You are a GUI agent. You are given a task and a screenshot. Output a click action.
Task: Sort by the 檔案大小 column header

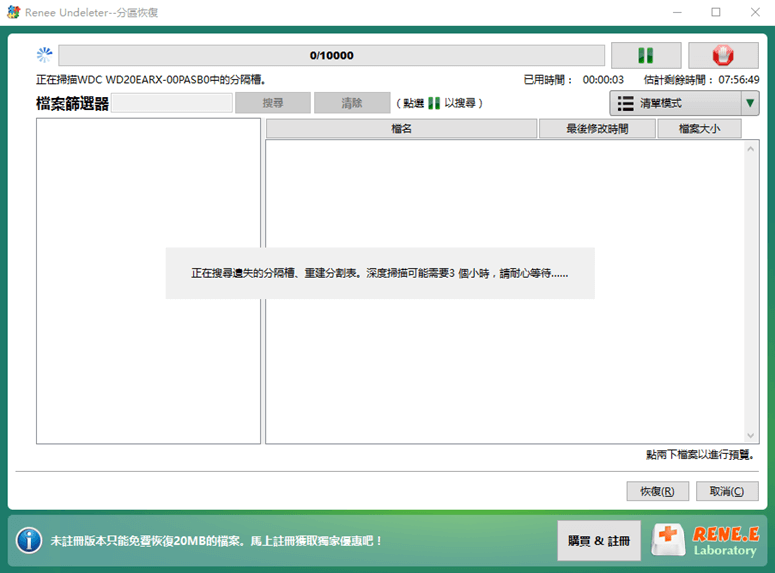coord(699,129)
